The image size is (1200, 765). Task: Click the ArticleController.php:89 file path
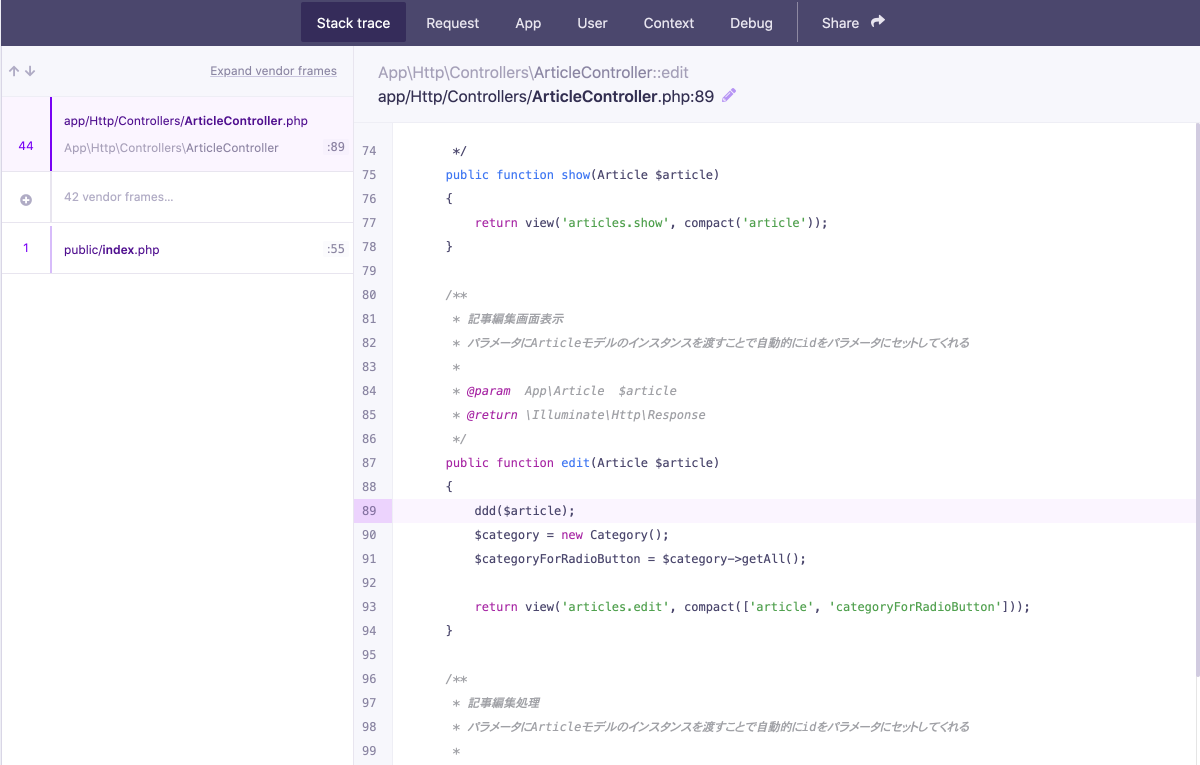(546, 97)
